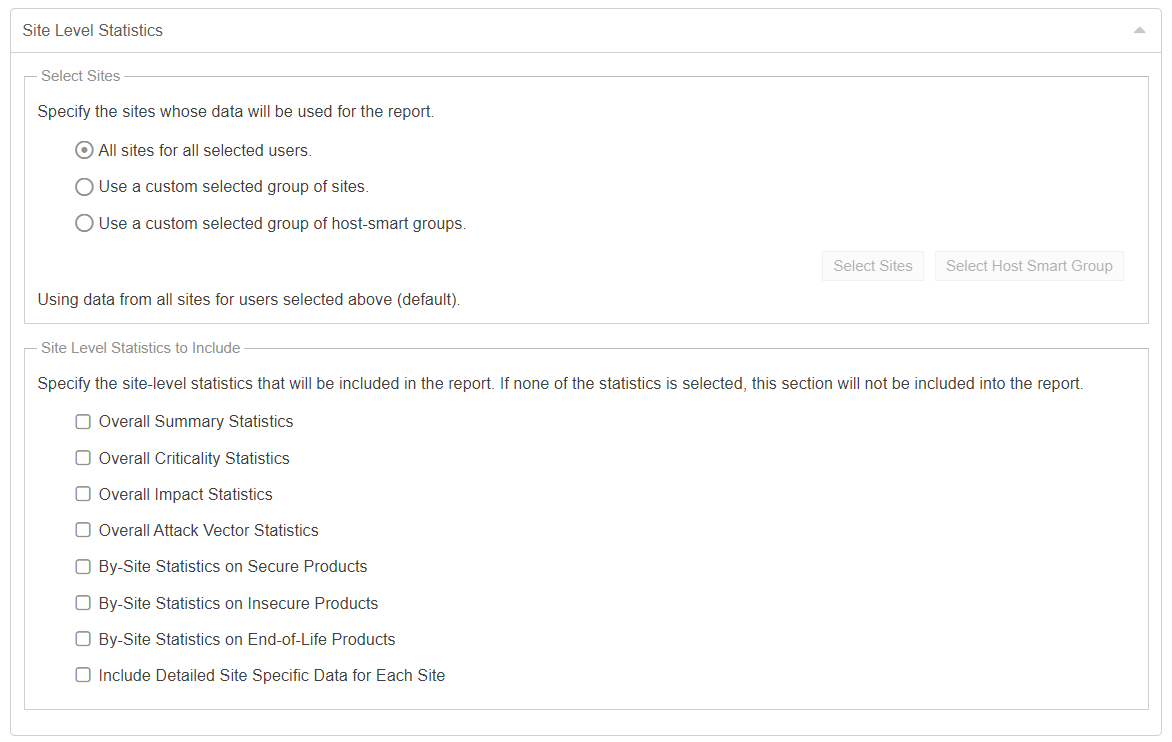Screen dimensions: 1172x742
Task: Choose 'Use a custom selected group of sites'
Action: (85, 187)
